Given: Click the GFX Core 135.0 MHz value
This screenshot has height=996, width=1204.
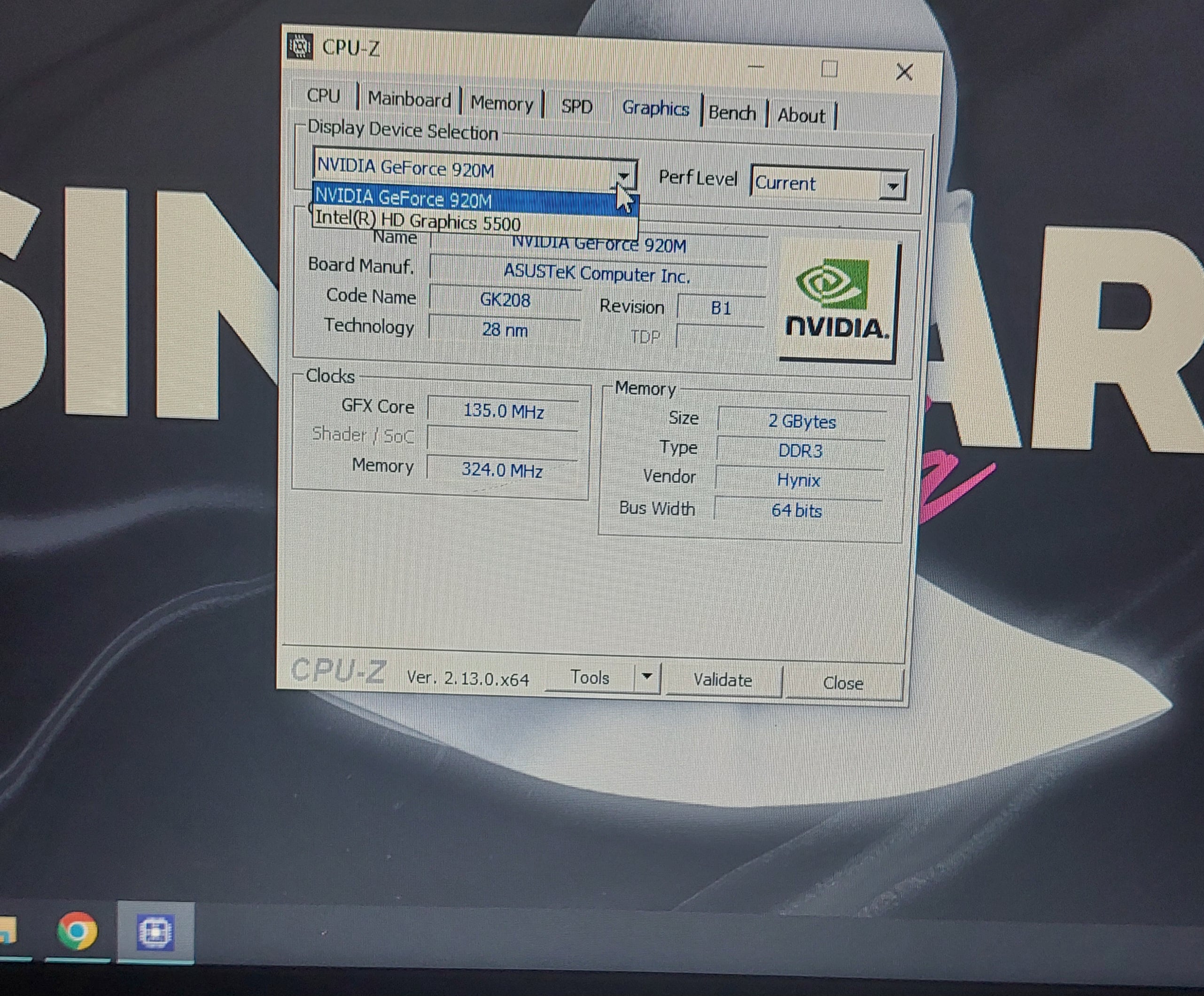Looking at the screenshot, I should (503, 411).
